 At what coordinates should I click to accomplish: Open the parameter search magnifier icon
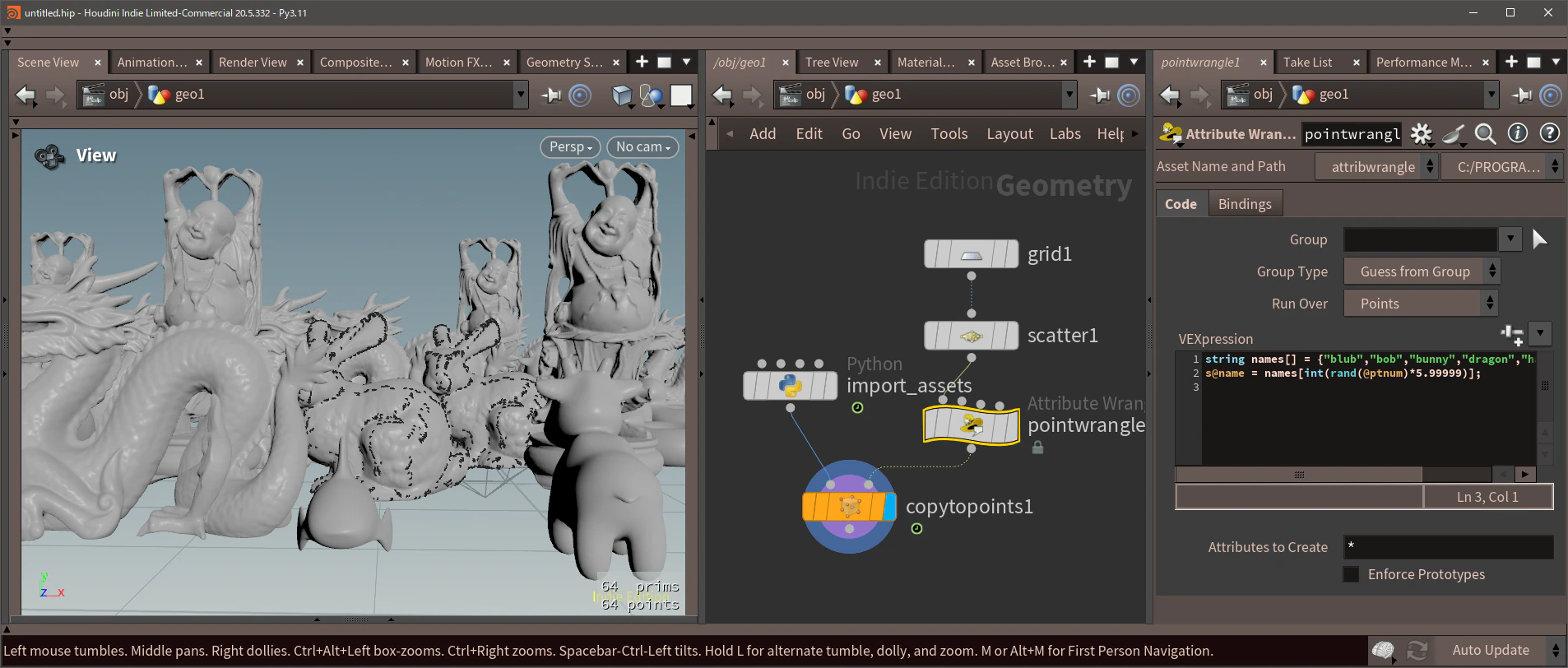click(1485, 133)
